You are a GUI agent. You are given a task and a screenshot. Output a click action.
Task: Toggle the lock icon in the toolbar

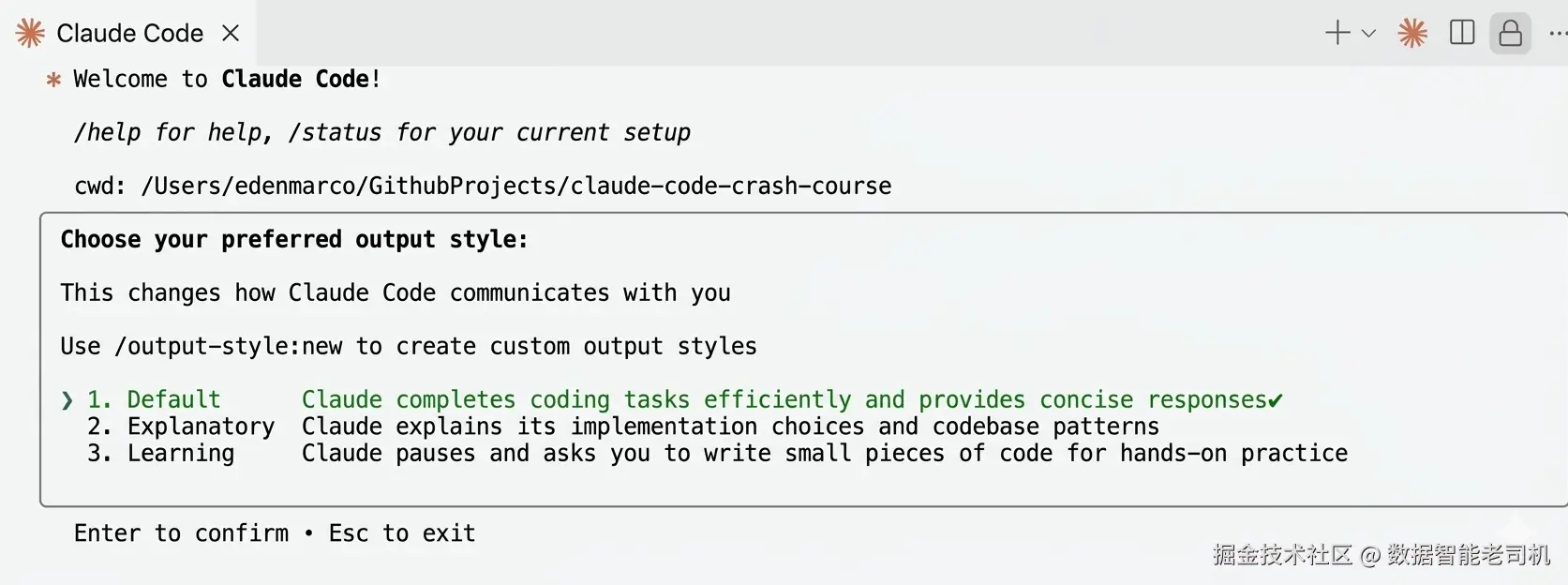point(1510,34)
